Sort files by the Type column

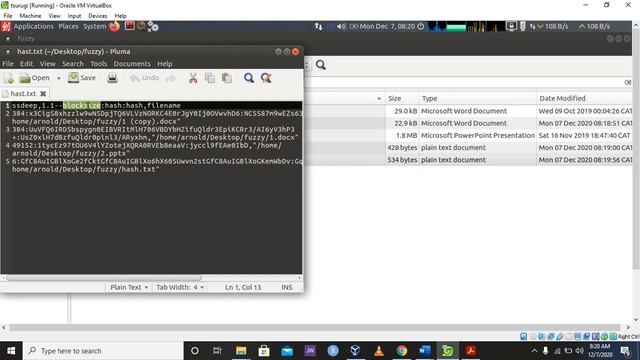click(x=478, y=98)
